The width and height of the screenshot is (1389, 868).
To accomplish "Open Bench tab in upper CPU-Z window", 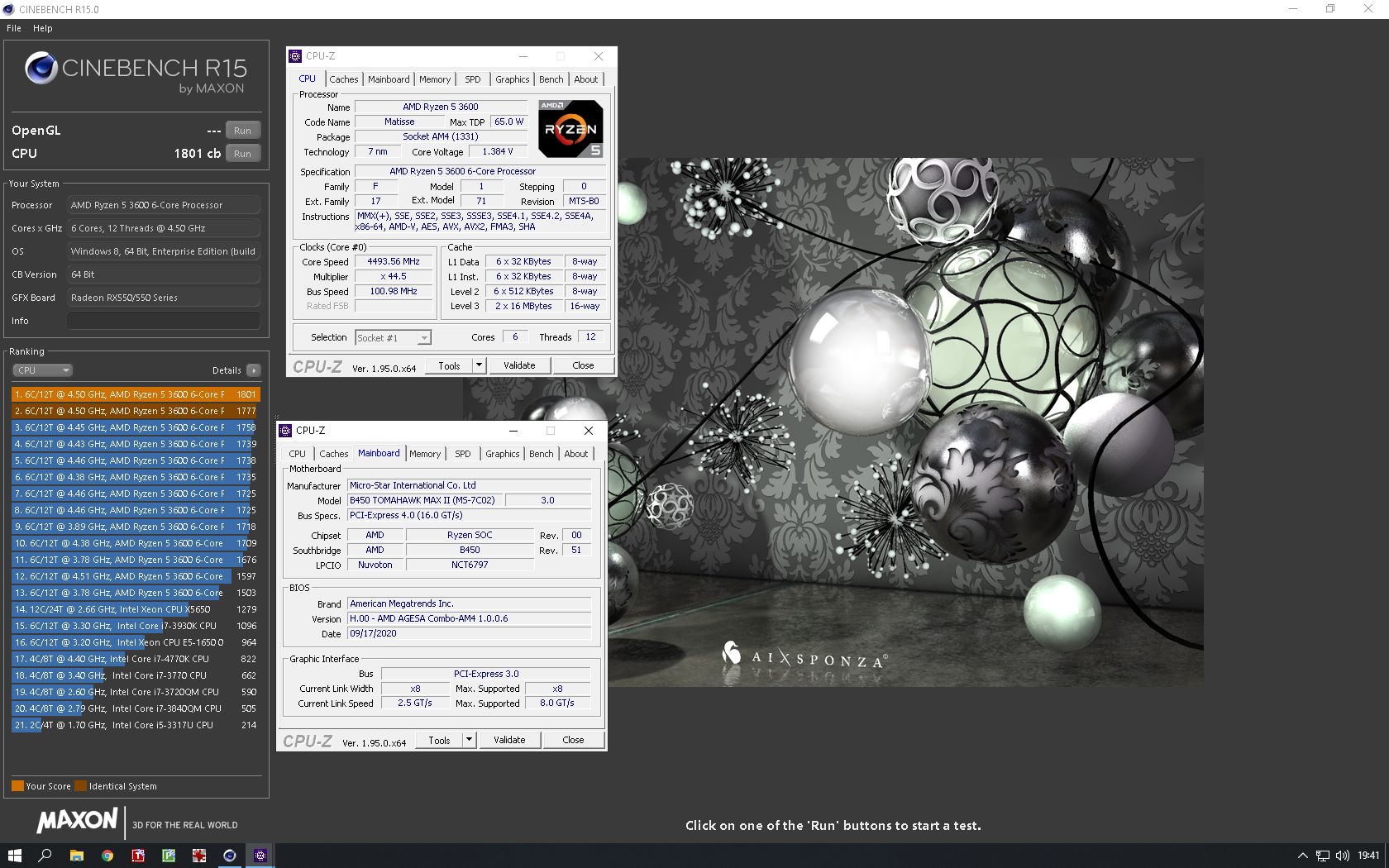I will click(551, 79).
